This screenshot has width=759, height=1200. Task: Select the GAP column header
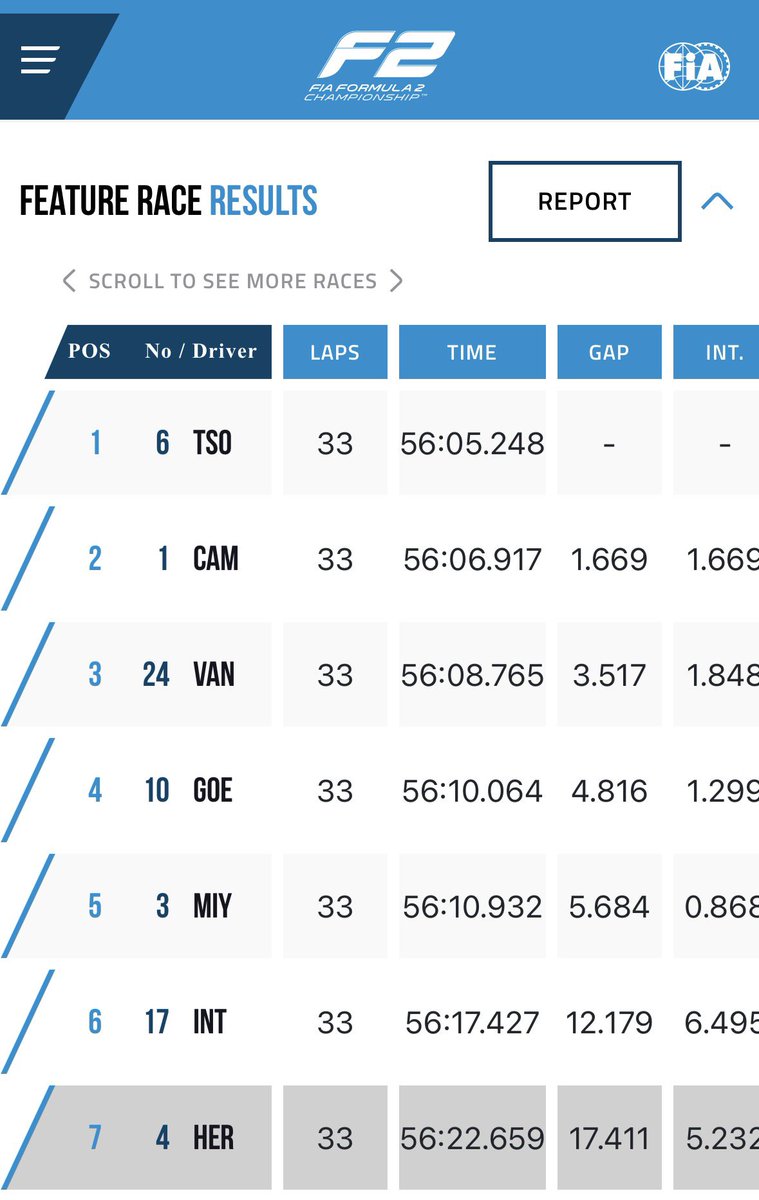[x=609, y=352]
